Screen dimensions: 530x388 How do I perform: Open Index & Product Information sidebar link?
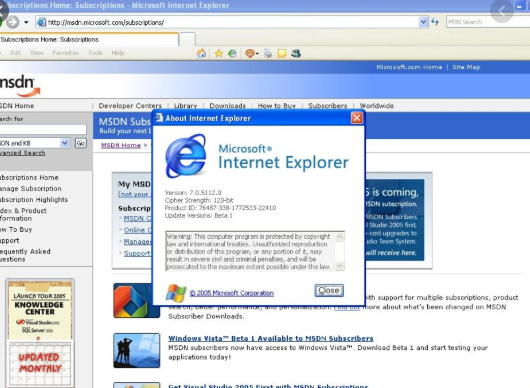pyautogui.click(x=23, y=215)
